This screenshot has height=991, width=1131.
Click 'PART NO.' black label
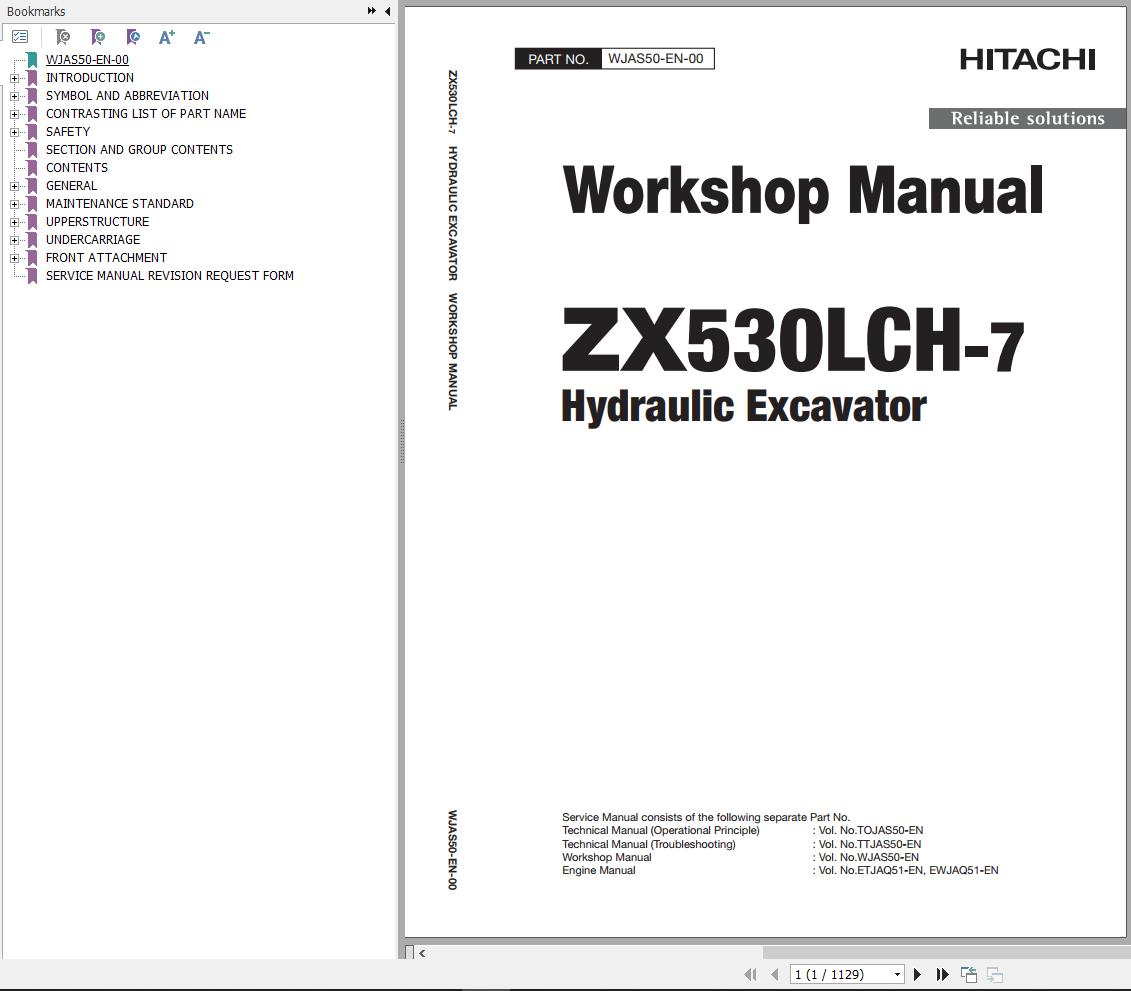click(558, 59)
